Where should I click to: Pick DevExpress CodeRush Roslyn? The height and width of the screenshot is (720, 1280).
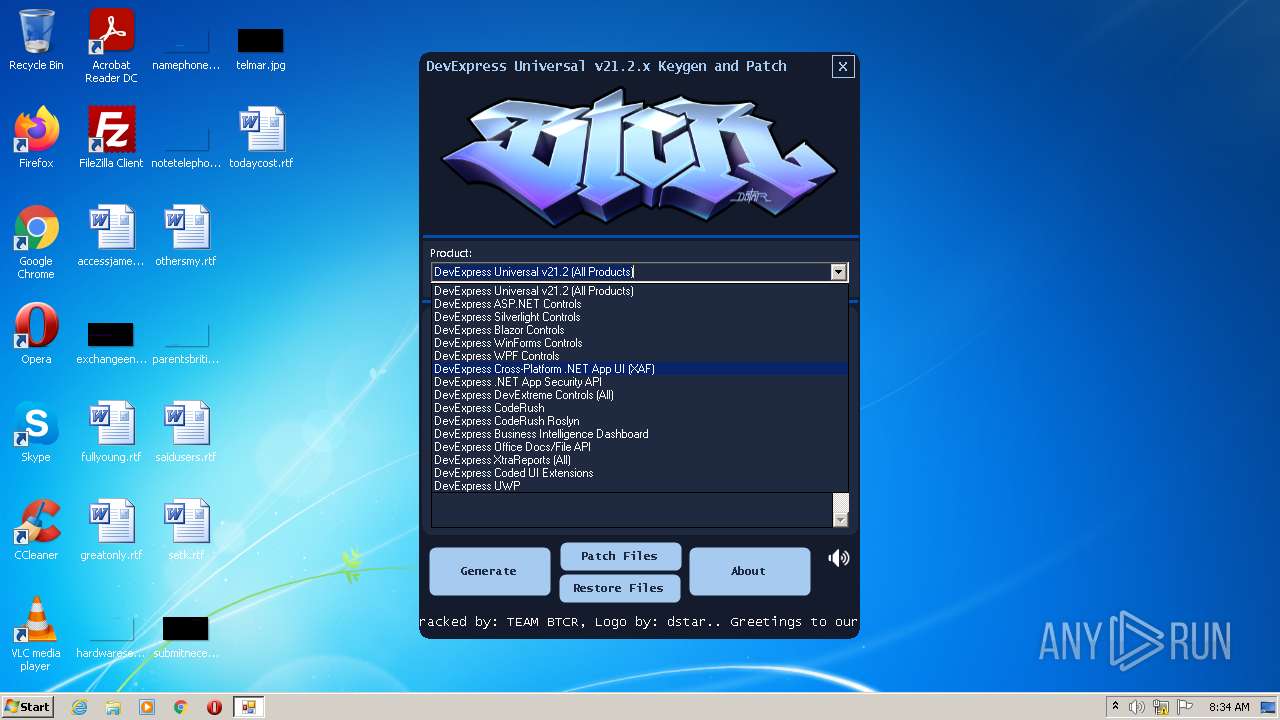639,421
